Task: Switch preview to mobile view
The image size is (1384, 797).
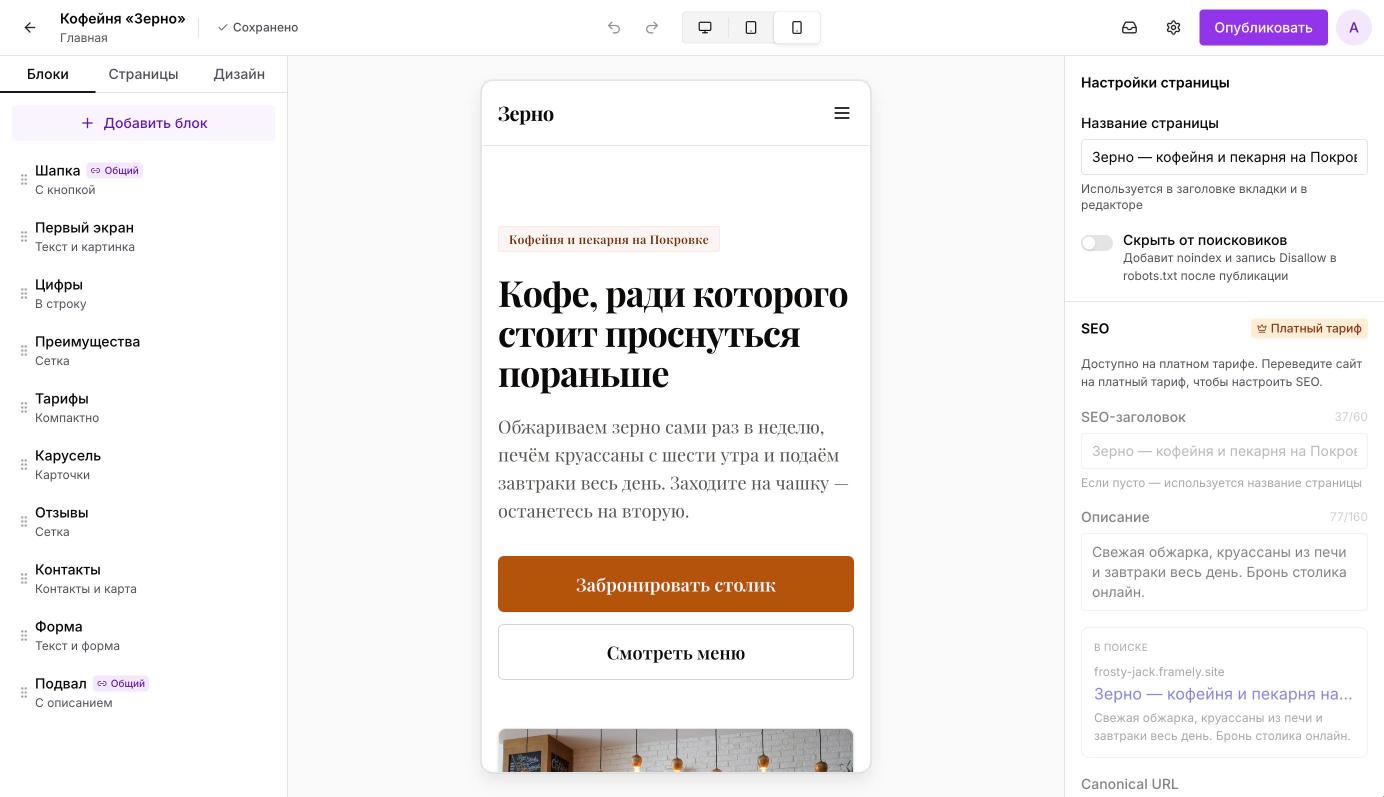Action: click(x=797, y=28)
